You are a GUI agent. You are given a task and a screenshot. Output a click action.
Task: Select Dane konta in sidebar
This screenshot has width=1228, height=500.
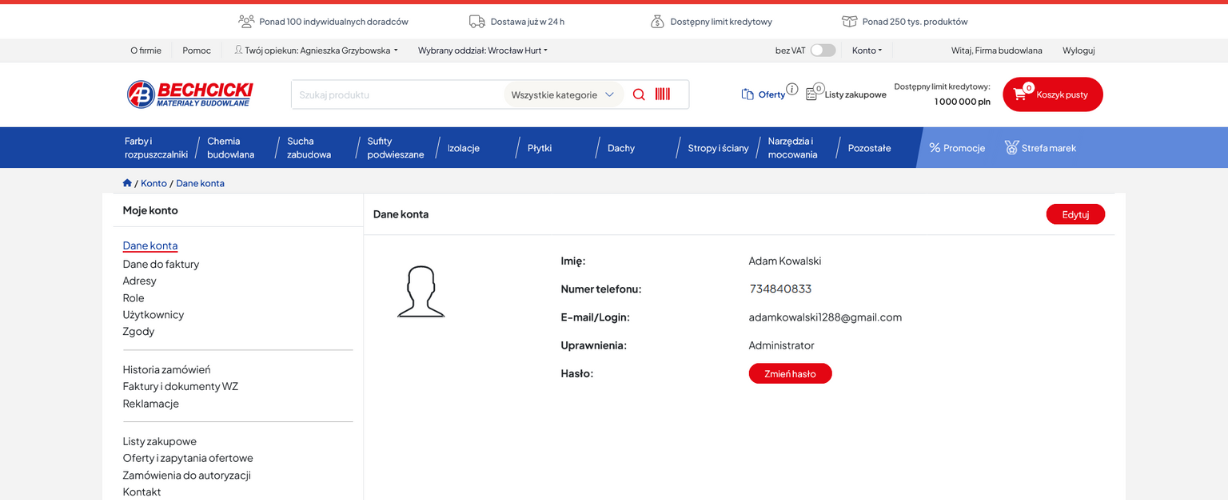coord(150,245)
